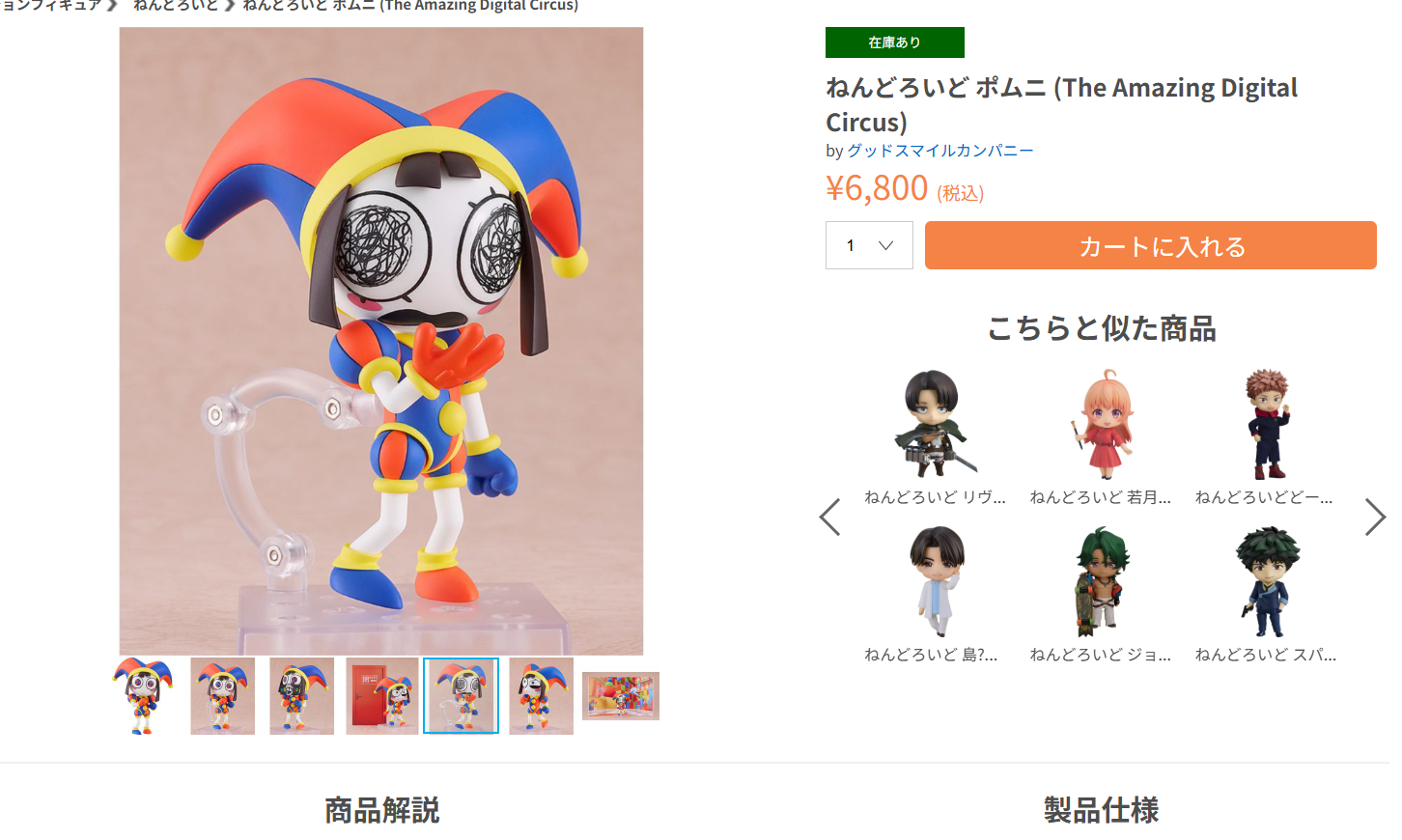Screen dimensions: 1402x840
Task: Show previous similar products with left arrow
Action: click(x=829, y=518)
